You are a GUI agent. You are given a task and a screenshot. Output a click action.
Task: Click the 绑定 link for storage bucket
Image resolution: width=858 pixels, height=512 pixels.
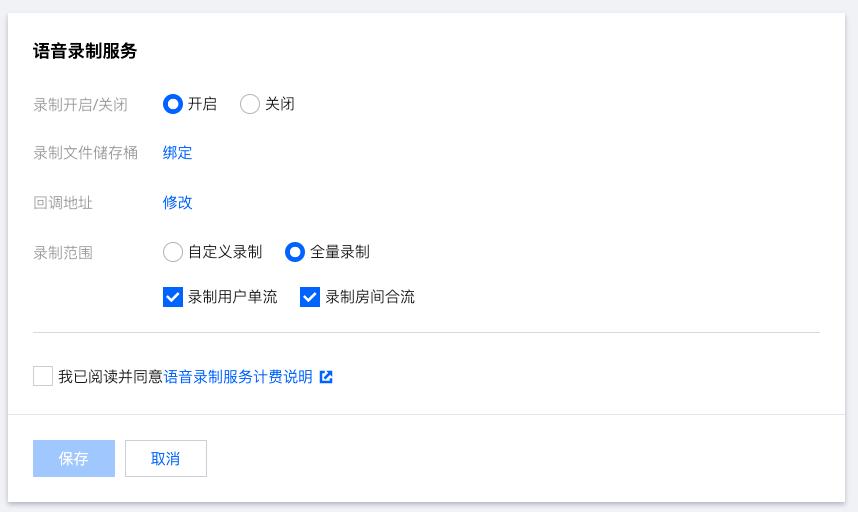point(177,153)
